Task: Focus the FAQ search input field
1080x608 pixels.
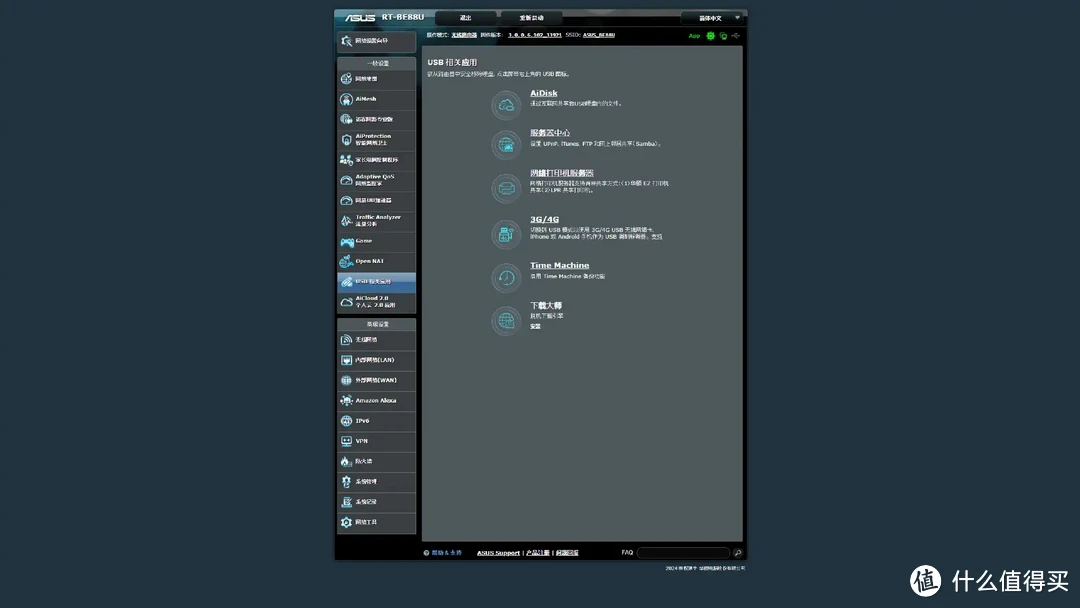Action: tap(683, 553)
